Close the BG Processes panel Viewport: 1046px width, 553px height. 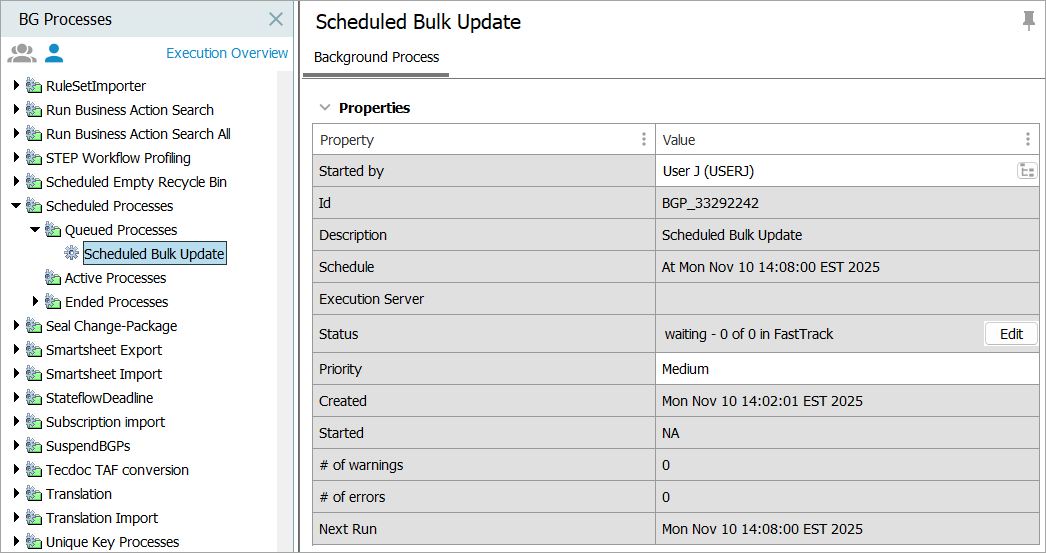click(x=276, y=19)
